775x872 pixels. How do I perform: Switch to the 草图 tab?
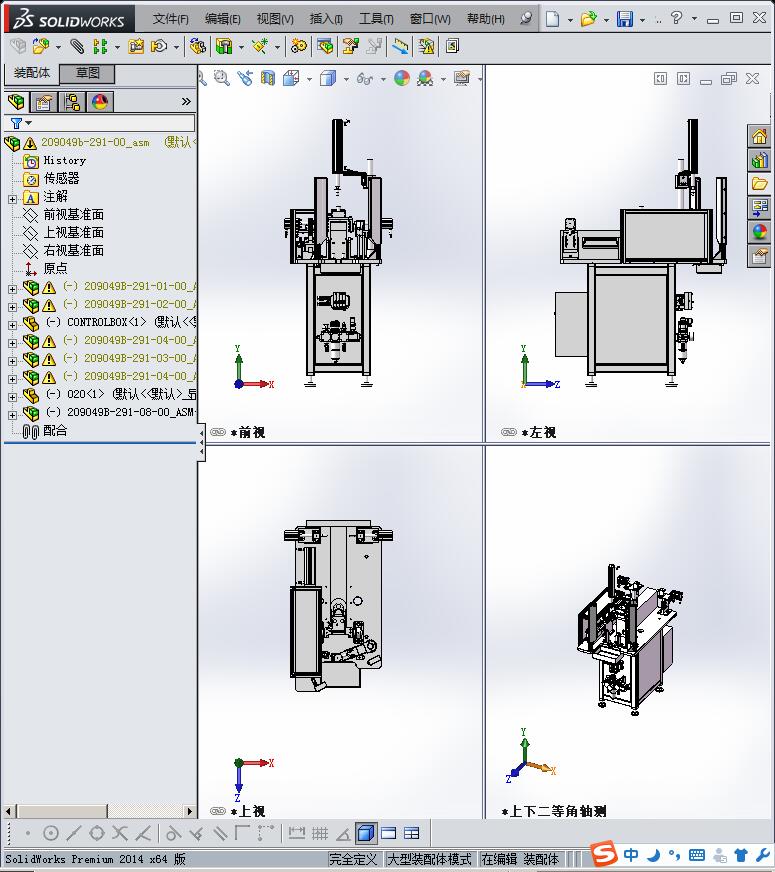87,73
